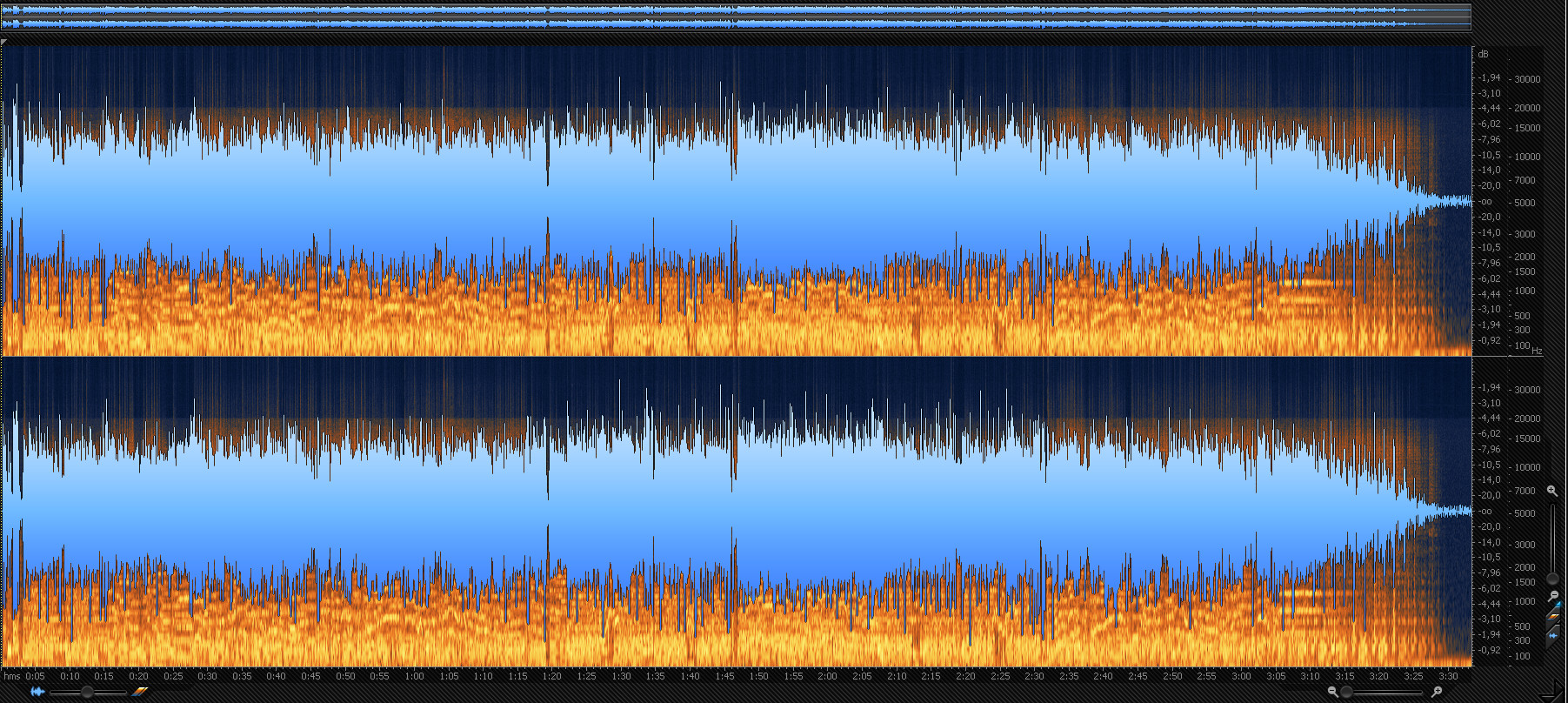Click the 0:05 mark on the time ruler
The width and height of the screenshot is (1568, 703).
[x=35, y=676]
